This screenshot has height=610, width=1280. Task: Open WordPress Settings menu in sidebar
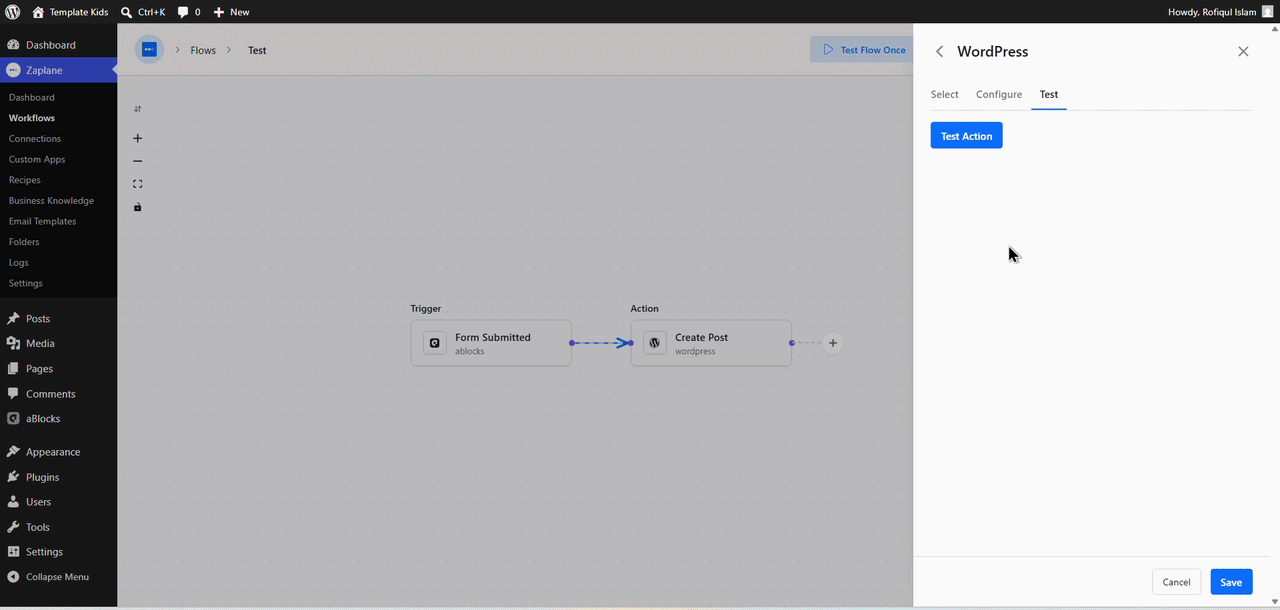tap(58, 552)
